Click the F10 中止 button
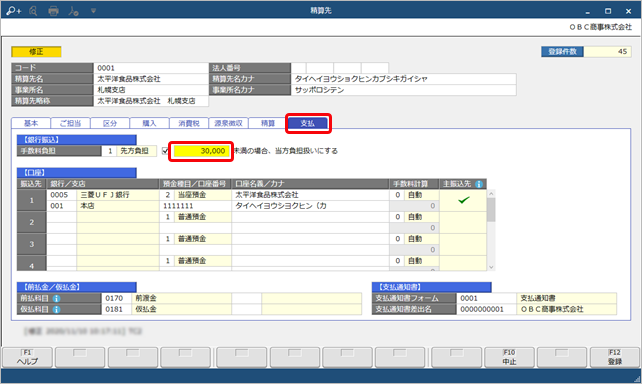This screenshot has height=384, width=642. 509,357
